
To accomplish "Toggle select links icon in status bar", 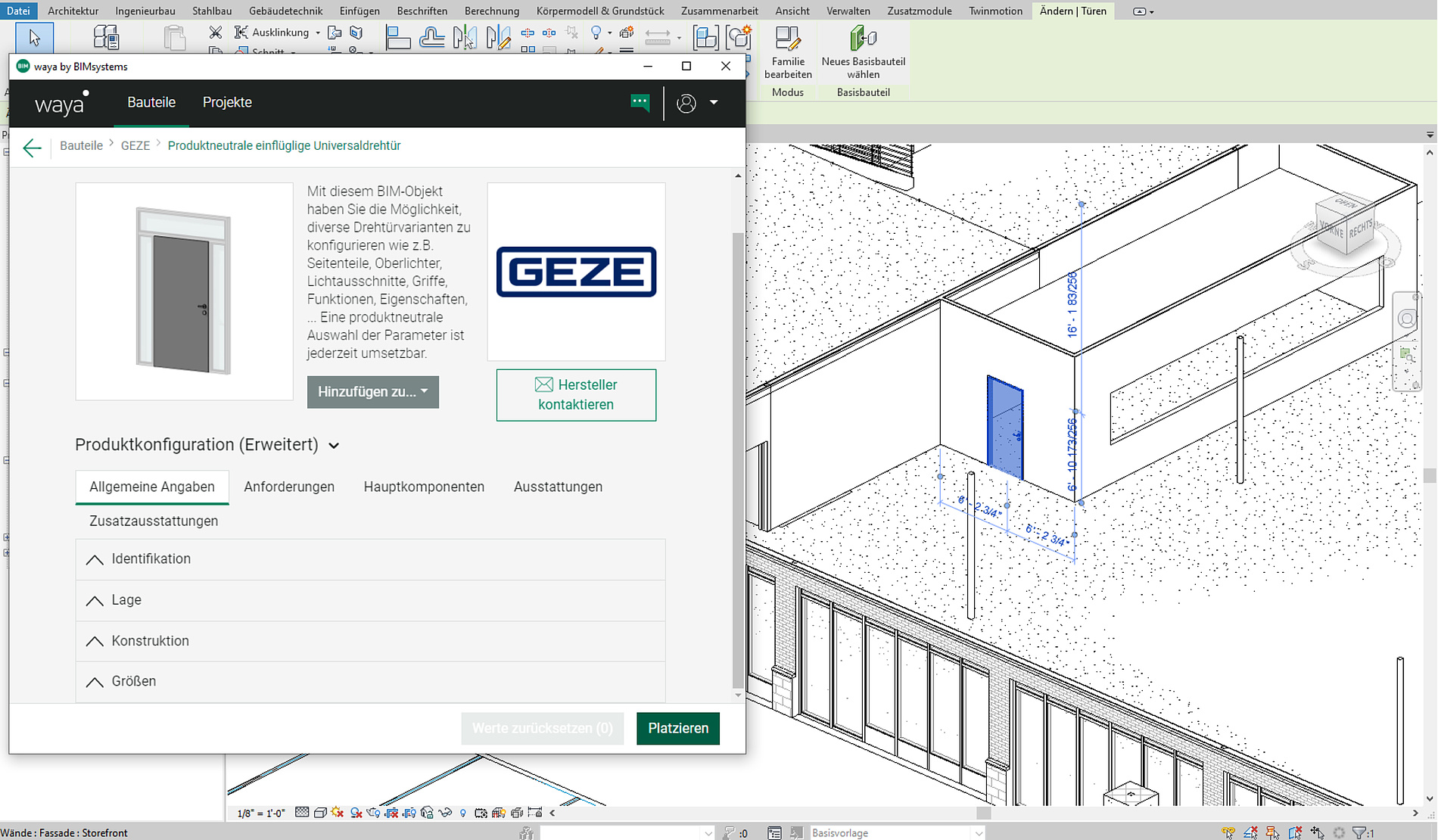I will click(x=1228, y=832).
